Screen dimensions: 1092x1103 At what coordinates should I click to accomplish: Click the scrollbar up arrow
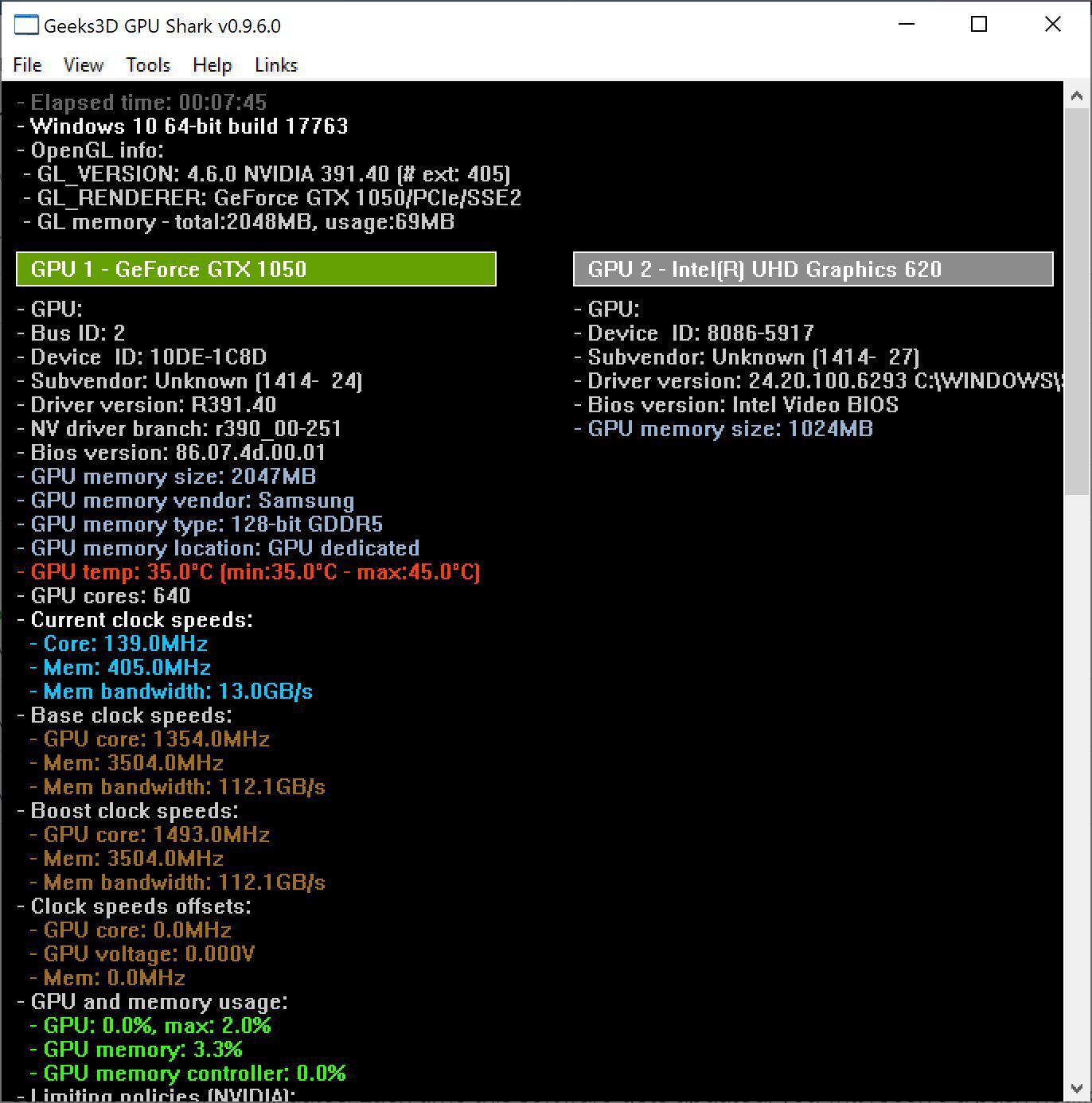pyautogui.click(x=1077, y=96)
